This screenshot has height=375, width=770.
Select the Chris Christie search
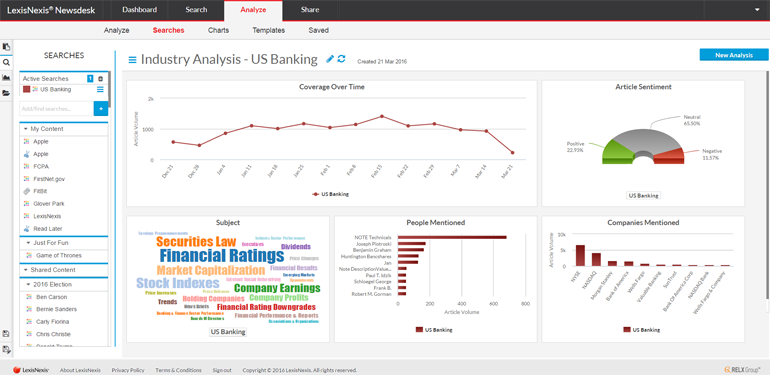coord(54,334)
